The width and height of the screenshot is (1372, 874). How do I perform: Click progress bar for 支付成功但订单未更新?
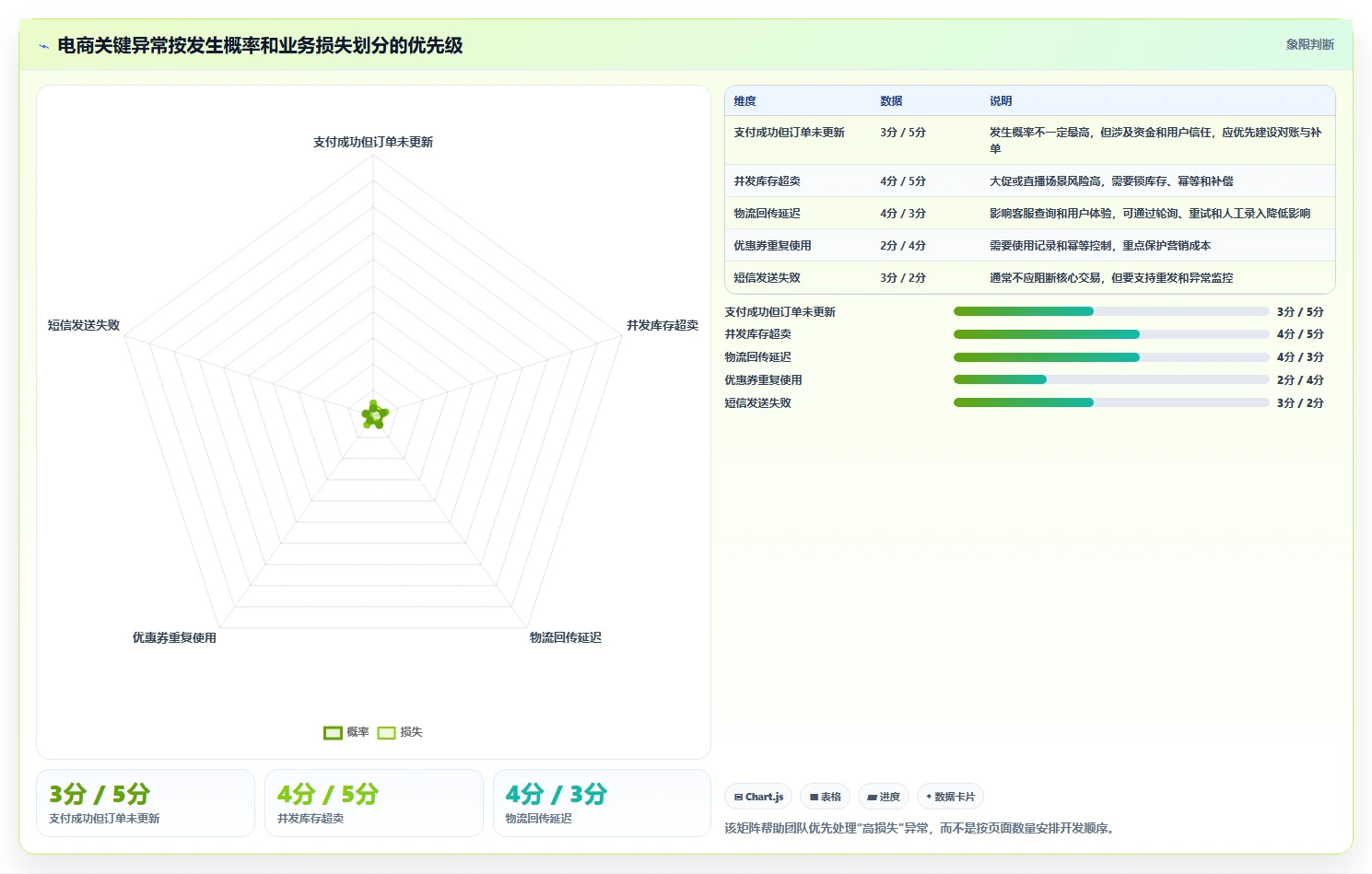tap(1111, 311)
